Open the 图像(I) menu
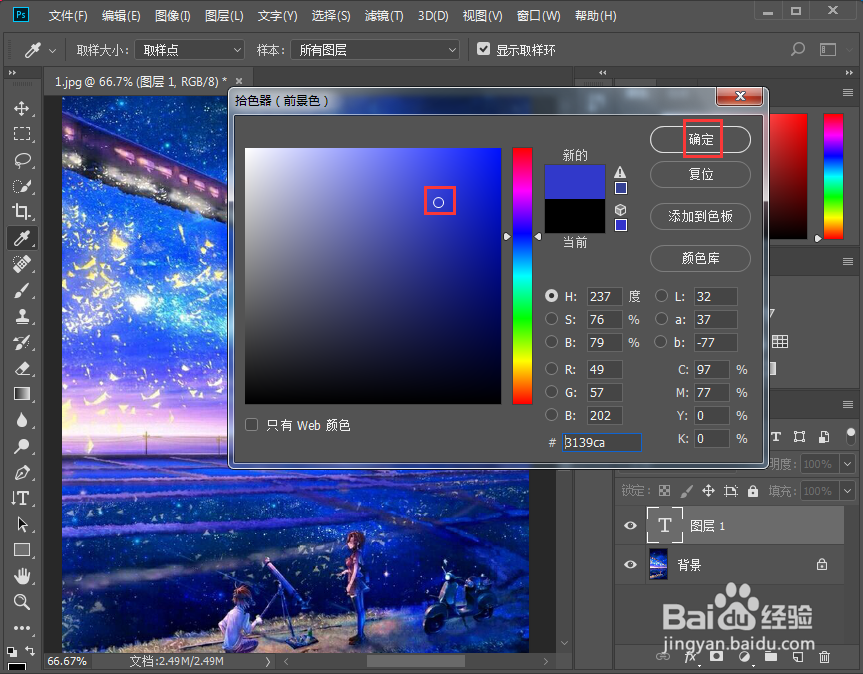This screenshot has width=863, height=674. click(173, 16)
